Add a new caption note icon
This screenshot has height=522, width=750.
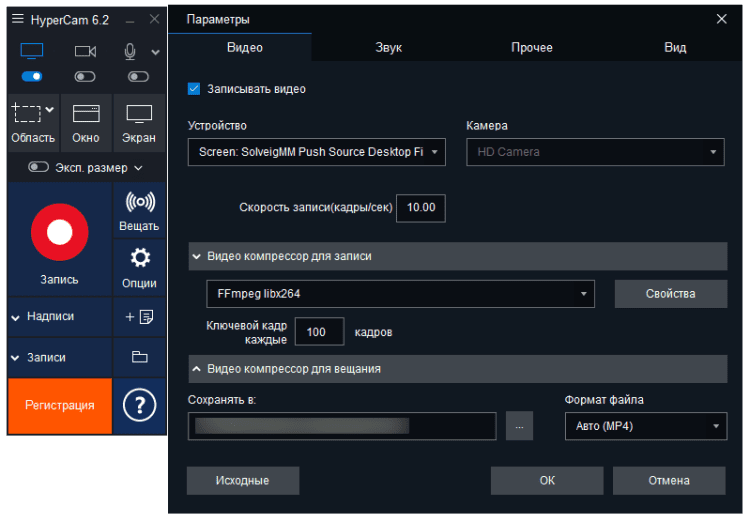click(139, 316)
